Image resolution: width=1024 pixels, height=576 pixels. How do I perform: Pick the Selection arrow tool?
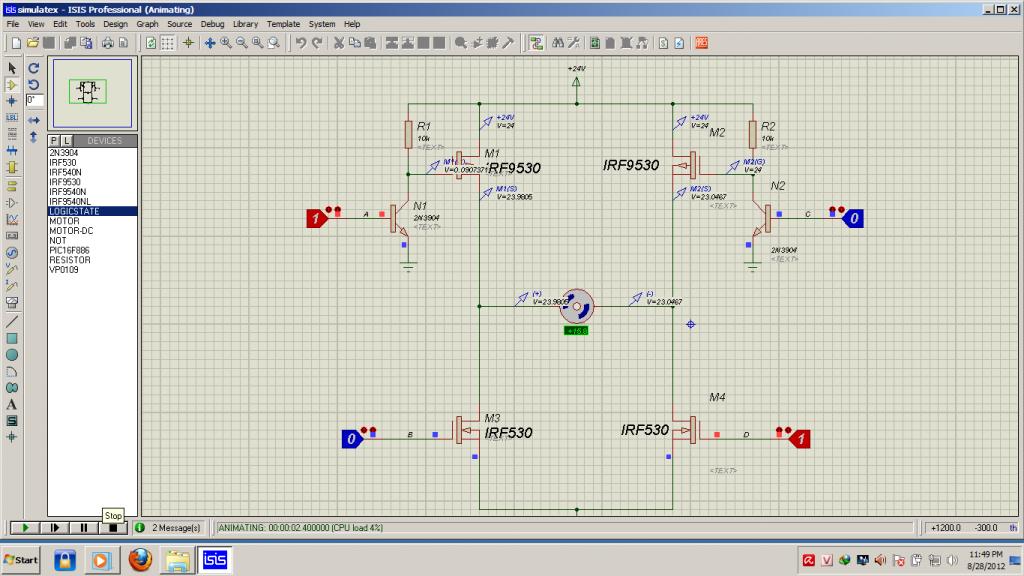12,67
